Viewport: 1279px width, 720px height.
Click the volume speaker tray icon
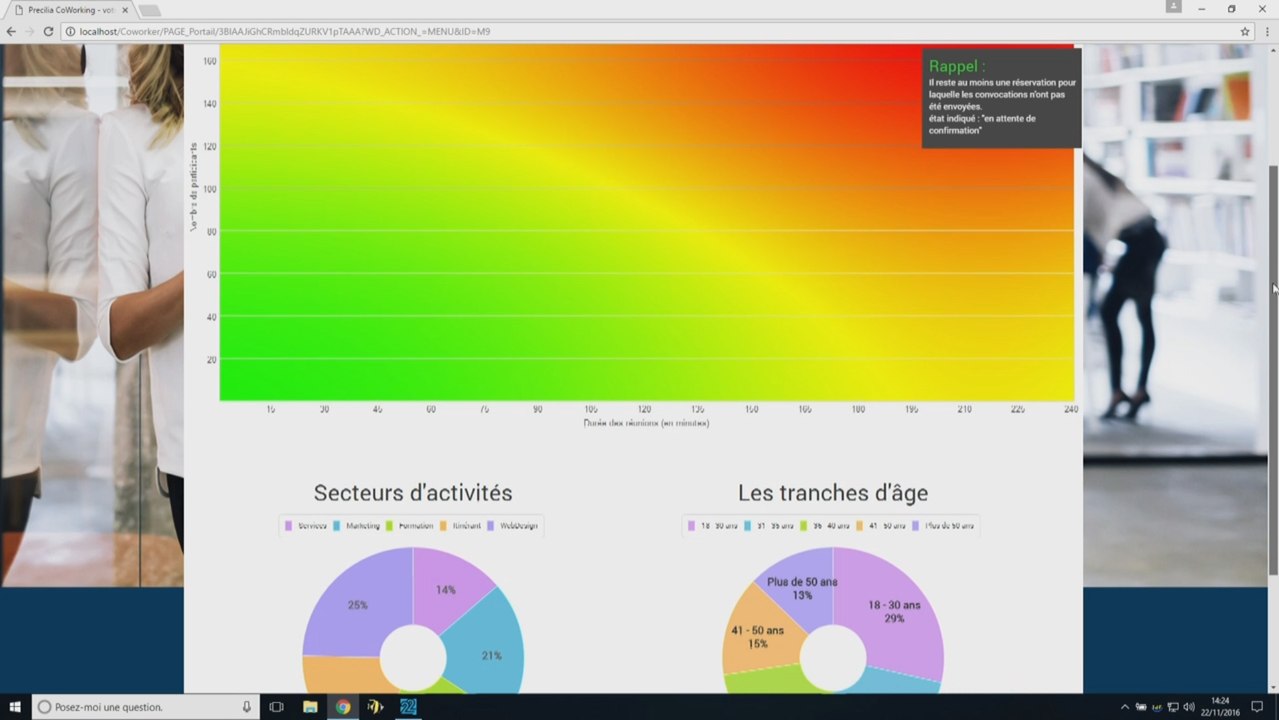(1189, 707)
